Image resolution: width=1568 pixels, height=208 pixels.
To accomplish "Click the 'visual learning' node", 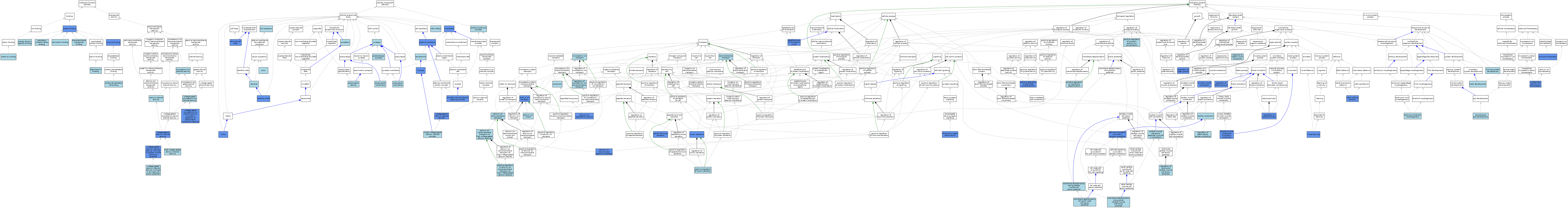I will [x=1314, y=134].
